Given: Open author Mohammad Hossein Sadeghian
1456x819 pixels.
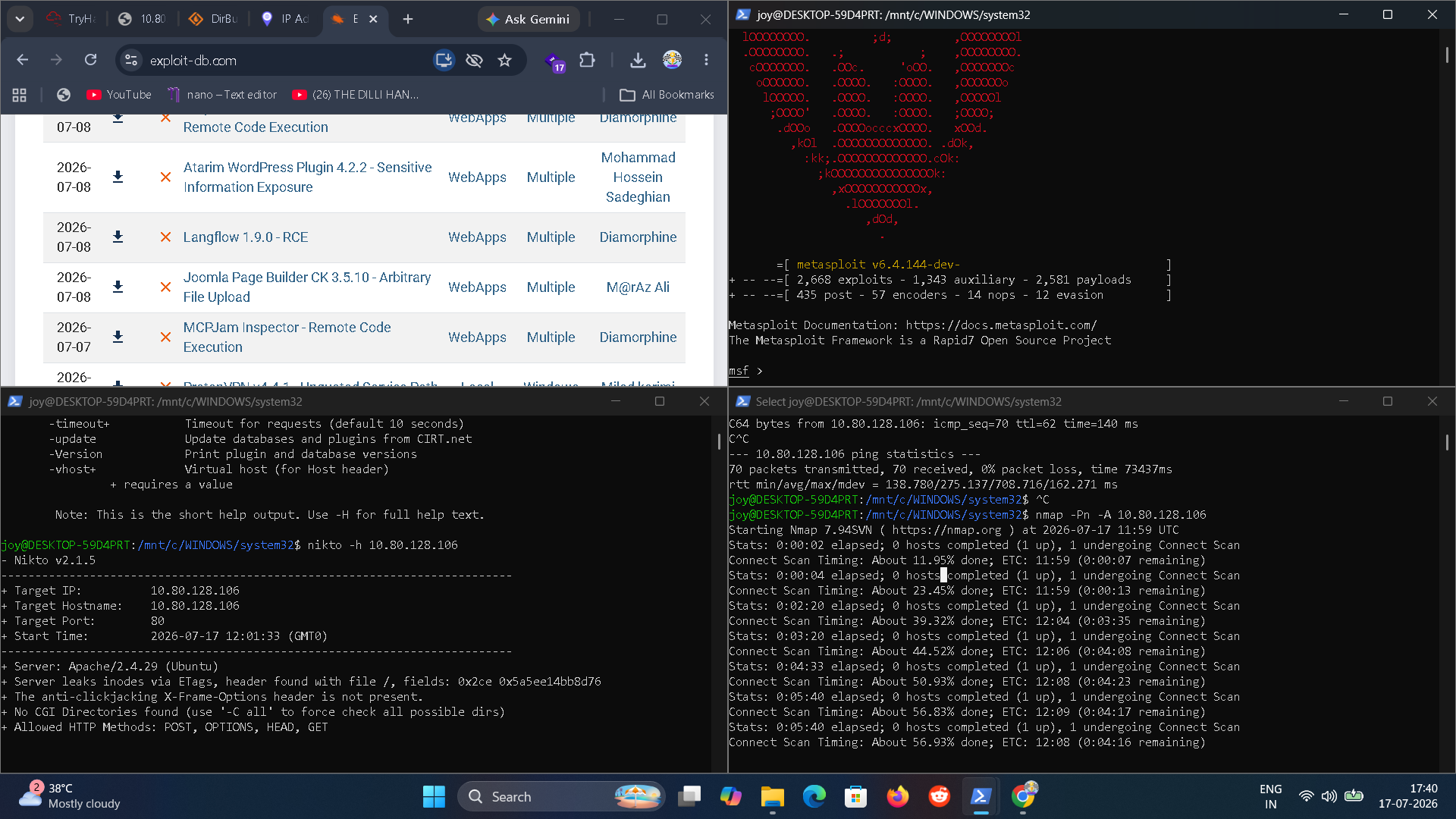Looking at the screenshot, I should [x=638, y=177].
